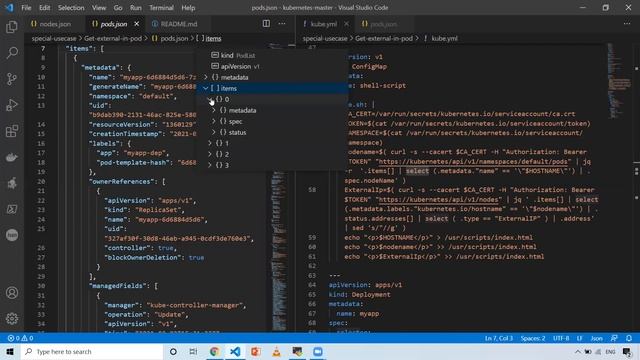The image size is (640, 360).
Task: Open Task View on taskbar
Action: pos(193,351)
